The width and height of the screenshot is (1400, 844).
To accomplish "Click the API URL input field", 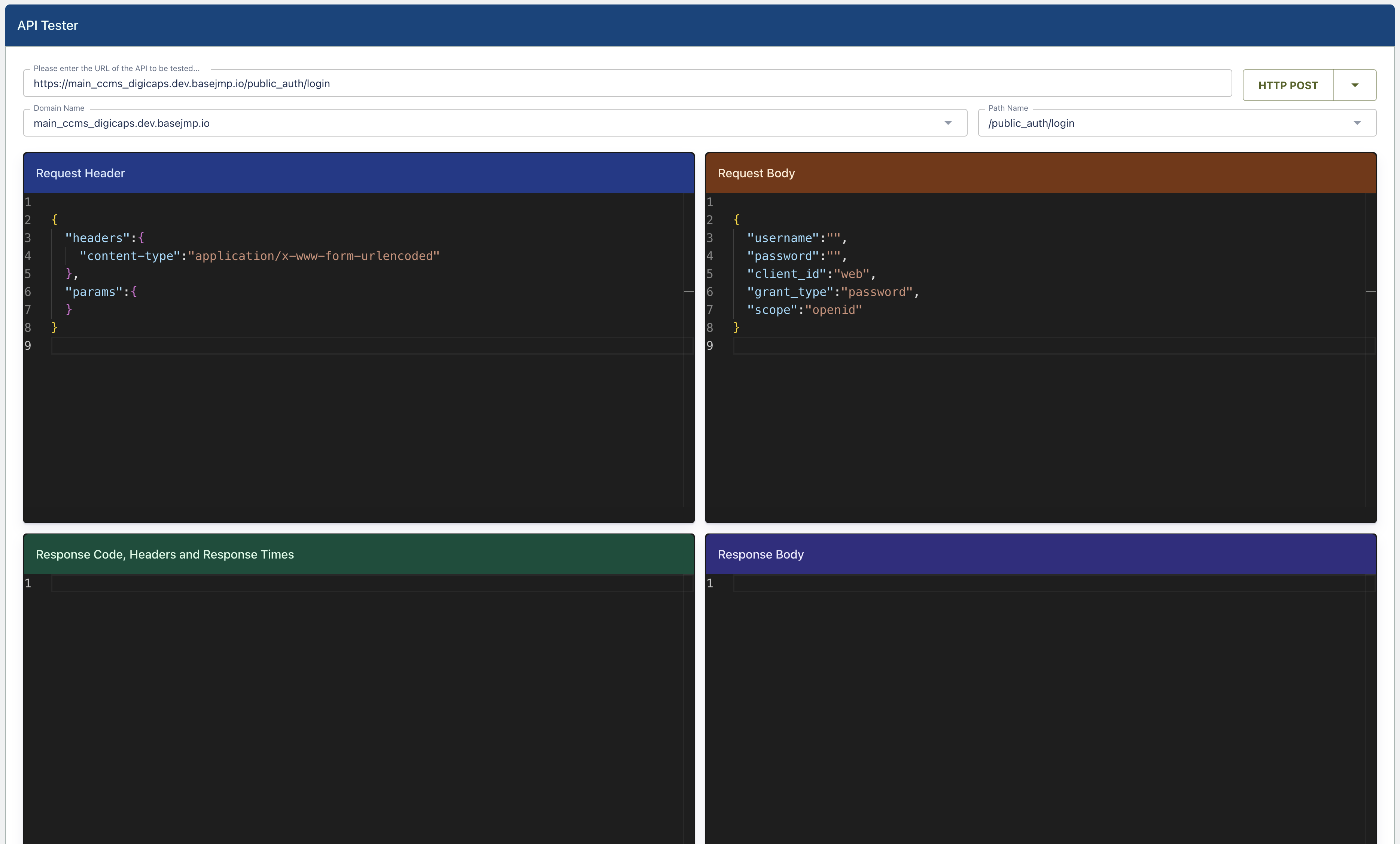I will [625, 83].
